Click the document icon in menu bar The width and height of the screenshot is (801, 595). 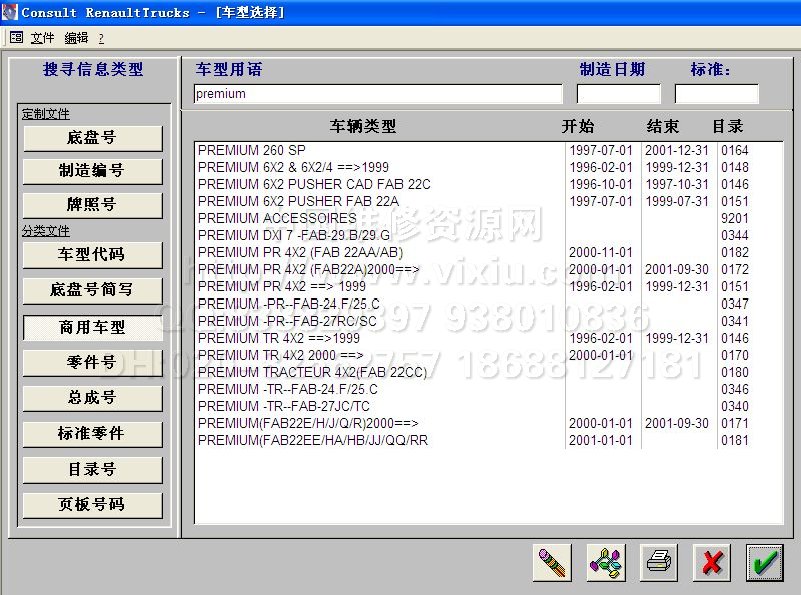tap(15, 37)
